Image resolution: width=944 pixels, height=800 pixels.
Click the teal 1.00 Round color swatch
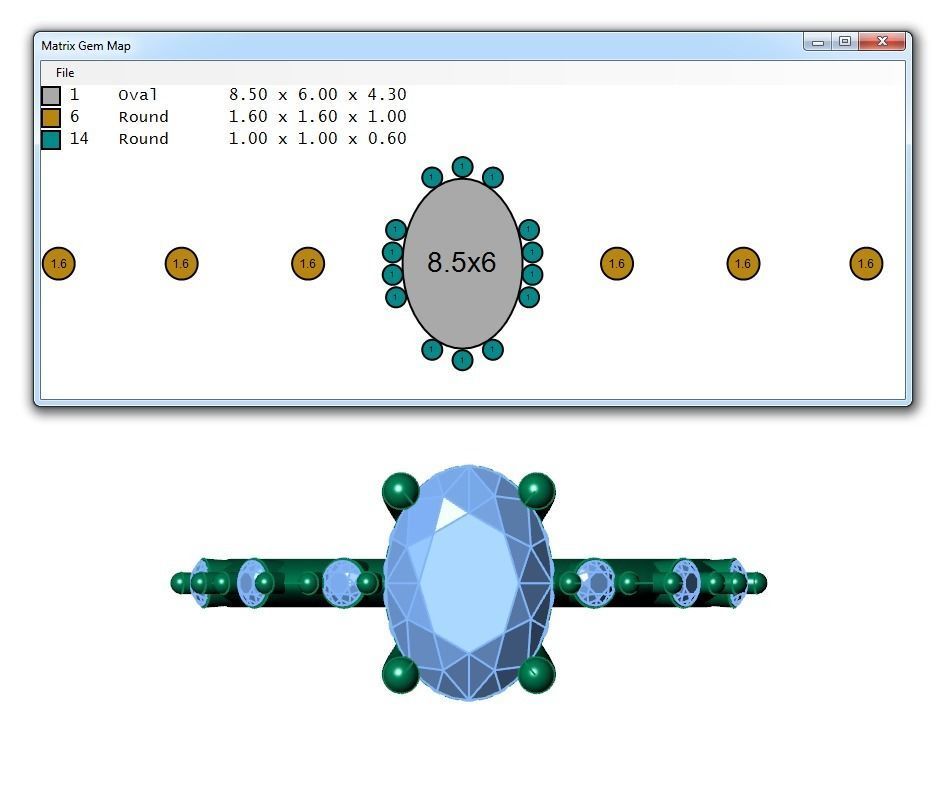pyautogui.click(x=51, y=140)
